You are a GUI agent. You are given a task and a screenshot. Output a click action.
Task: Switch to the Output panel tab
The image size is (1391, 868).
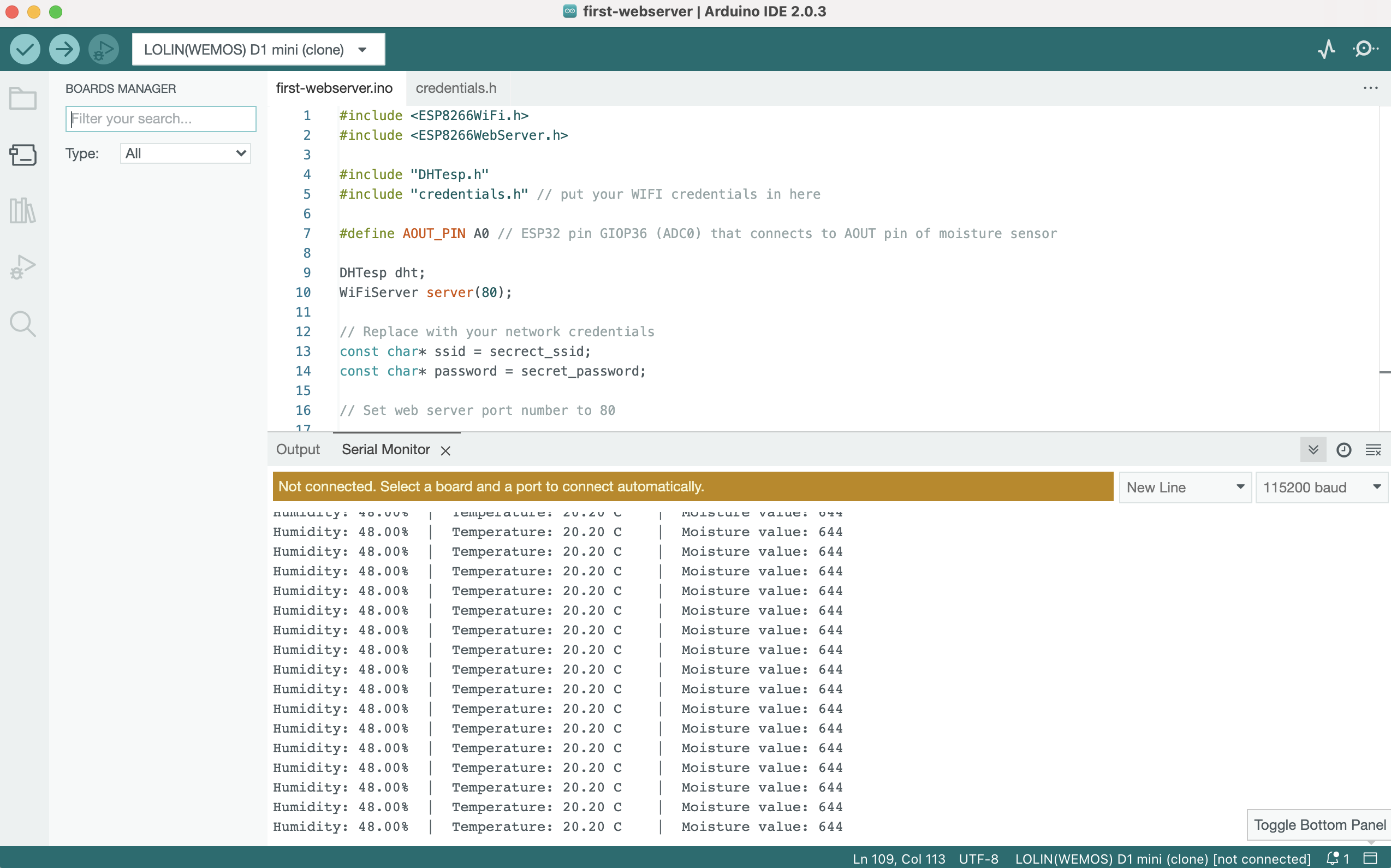(x=298, y=449)
